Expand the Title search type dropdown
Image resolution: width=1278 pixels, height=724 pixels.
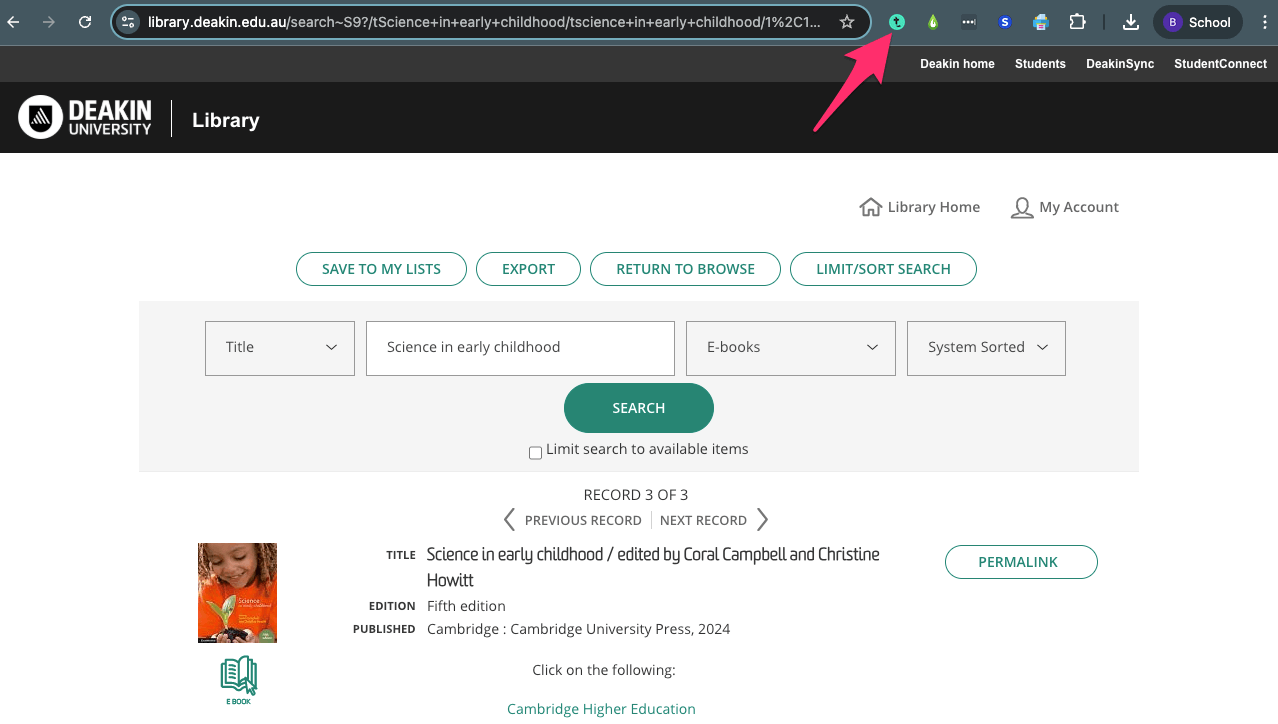(x=280, y=348)
